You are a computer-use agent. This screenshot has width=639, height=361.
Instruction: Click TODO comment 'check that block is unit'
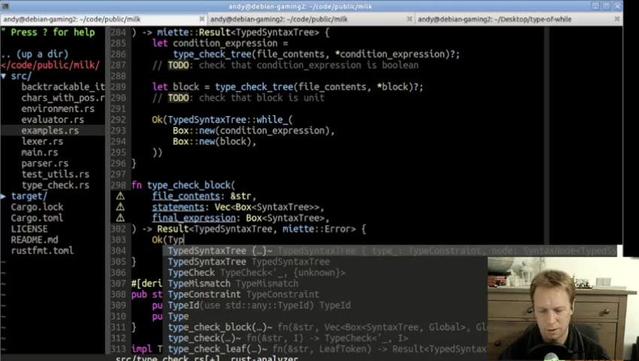pos(238,98)
